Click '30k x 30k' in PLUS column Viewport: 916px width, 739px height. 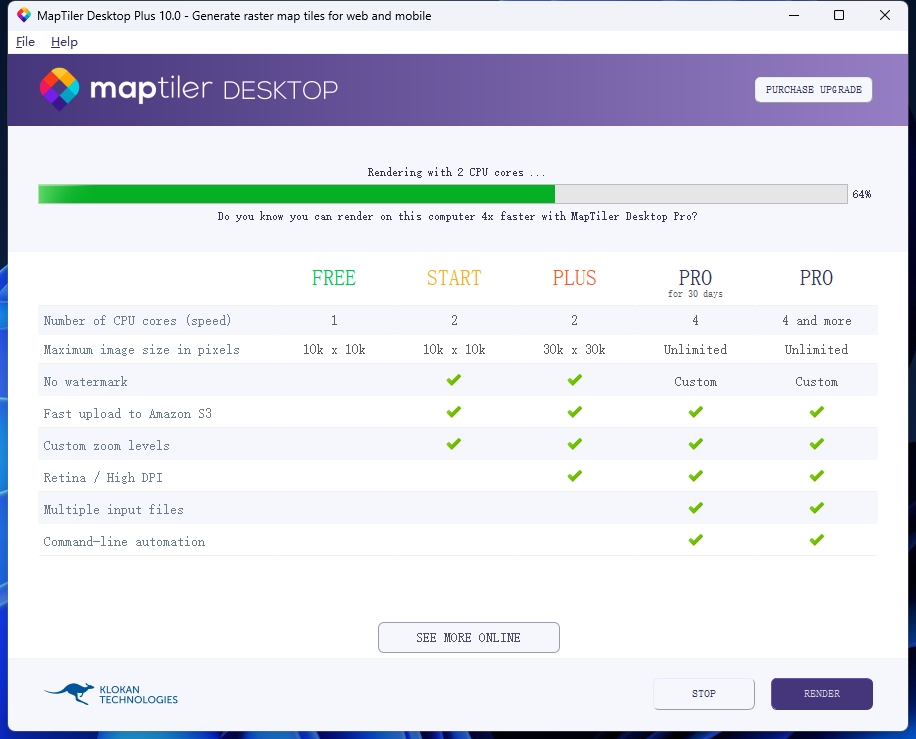pyautogui.click(x=574, y=349)
